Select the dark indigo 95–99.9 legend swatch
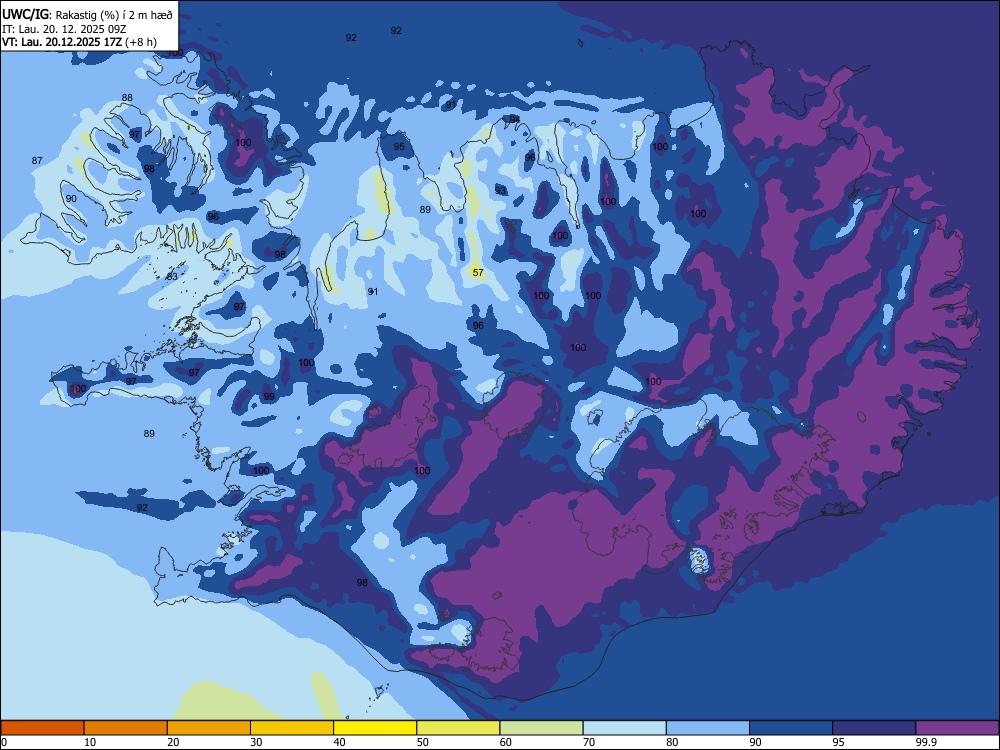This screenshot has height=750, width=1000. pyautogui.click(x=874, y=728)
